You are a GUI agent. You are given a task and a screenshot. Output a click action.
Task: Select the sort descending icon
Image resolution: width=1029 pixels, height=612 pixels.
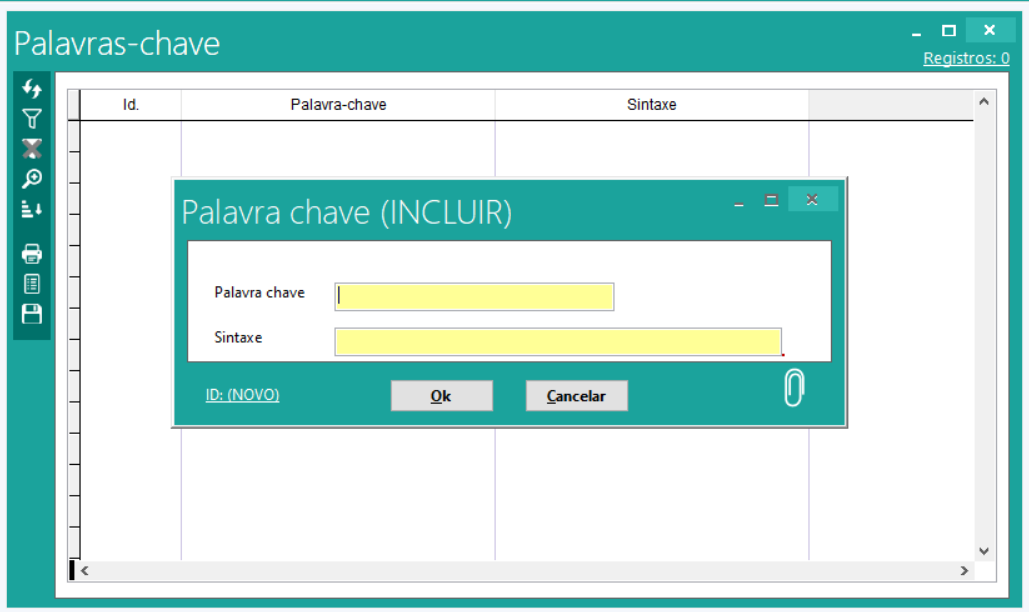tap(32, 210)
